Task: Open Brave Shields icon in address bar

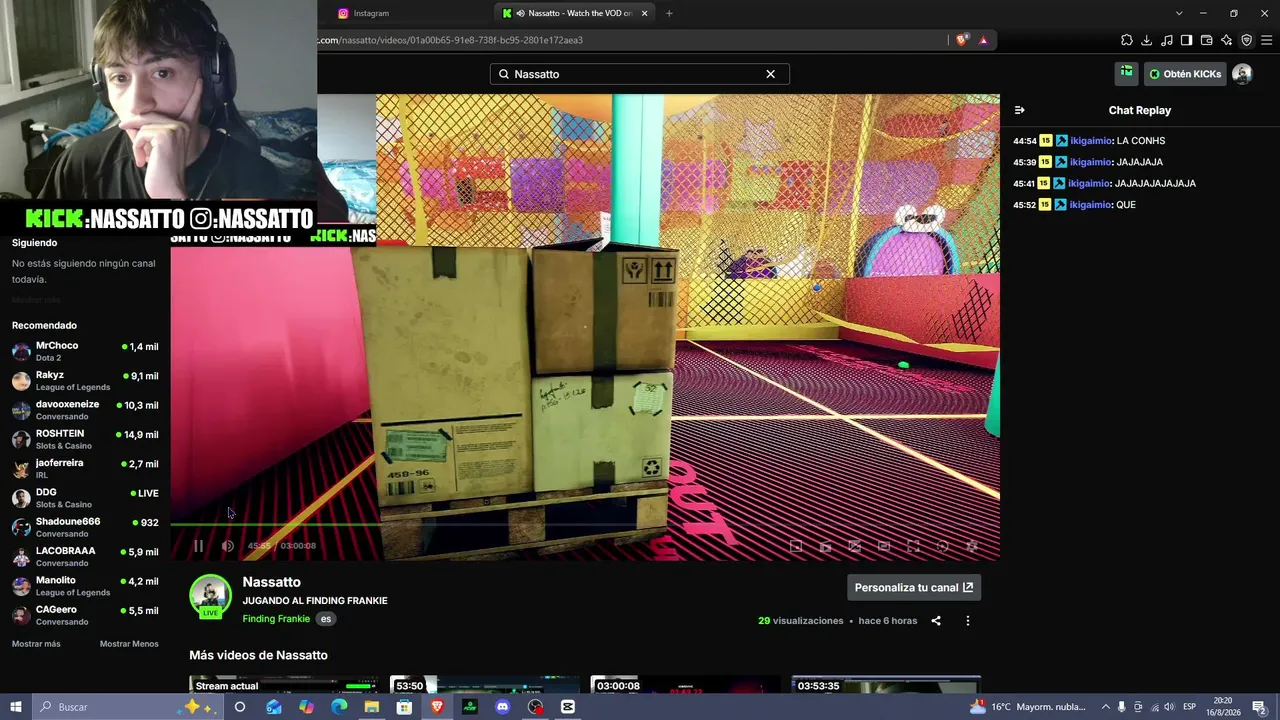Action: click(962, 40)
